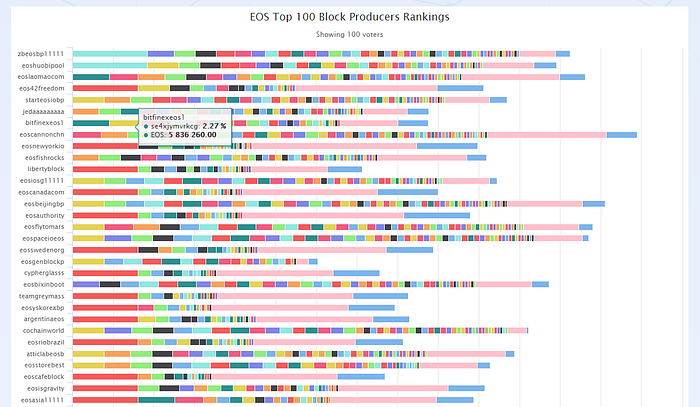Click the cochainworld axis label
Image resolution: width=700 pixels, height=407 pixels.
coord(43,331)
